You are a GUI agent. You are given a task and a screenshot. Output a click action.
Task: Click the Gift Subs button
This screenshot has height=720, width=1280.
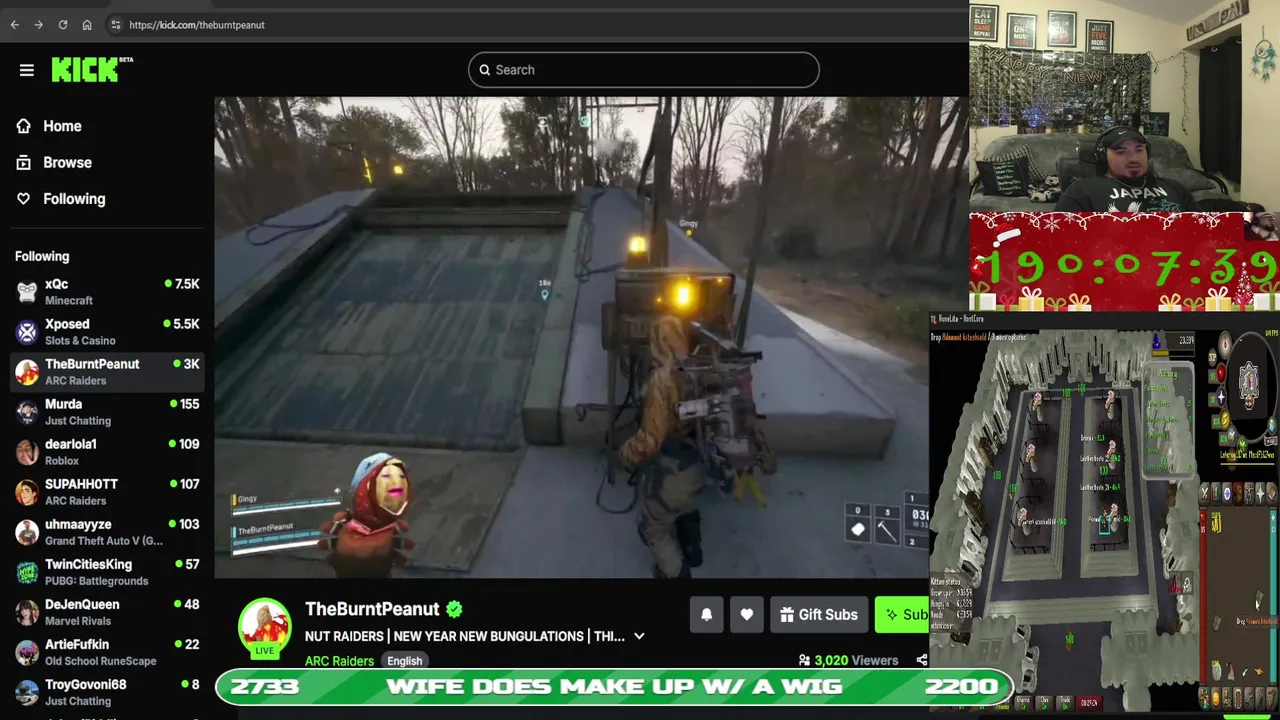point(818,615)
